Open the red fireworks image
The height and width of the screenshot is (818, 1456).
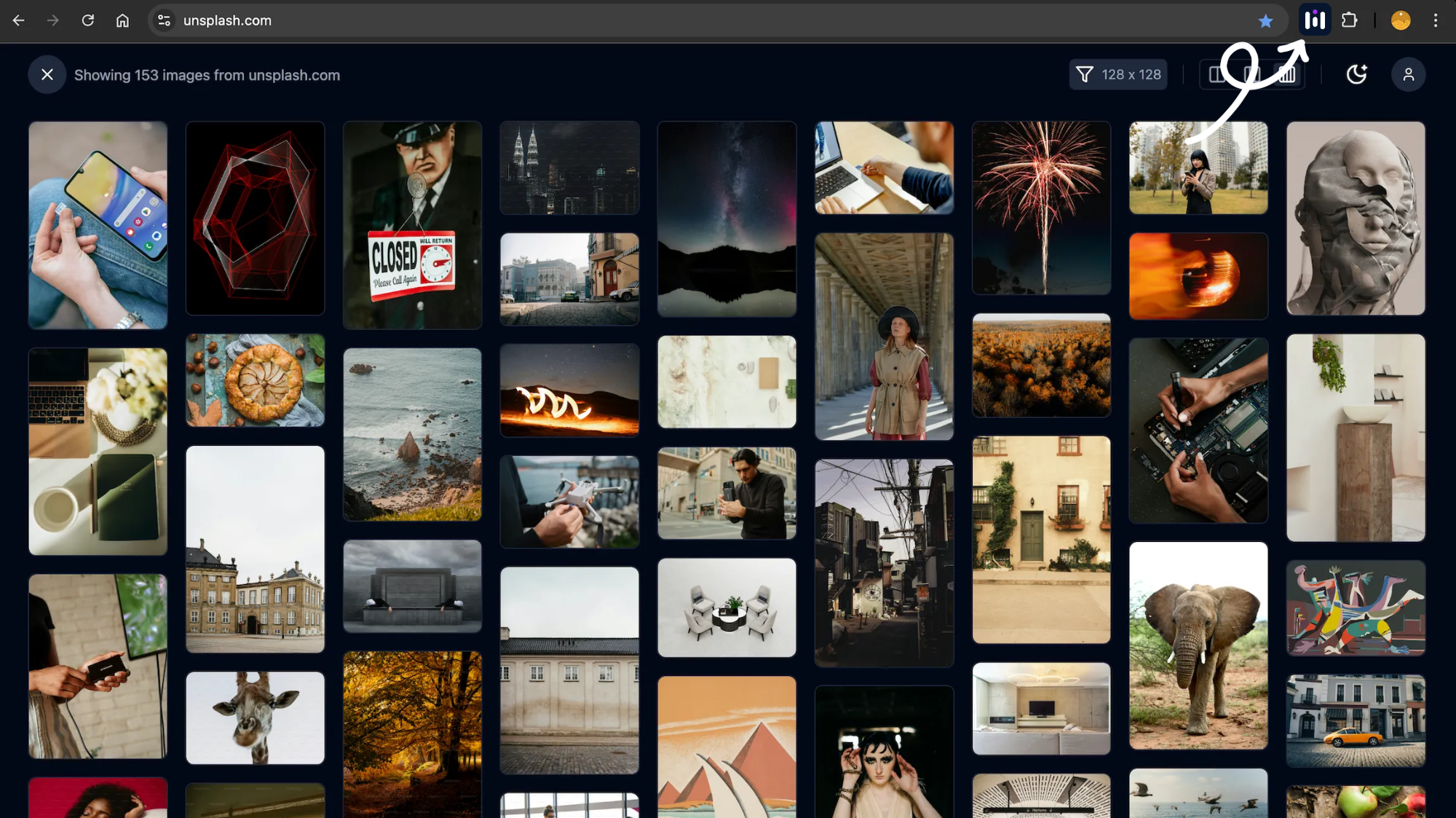(x=1041, y=208)
